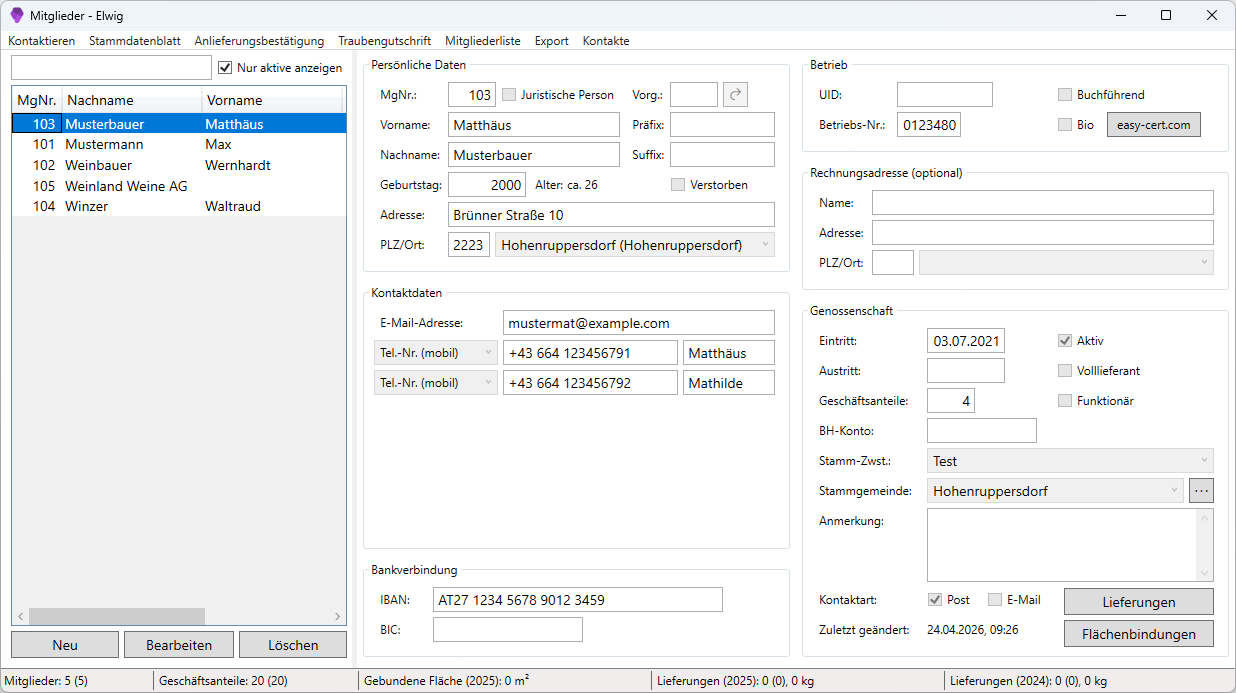Toggle the Aktiv checkbox
This screenshot has width=1236, height=693.
1065,341
